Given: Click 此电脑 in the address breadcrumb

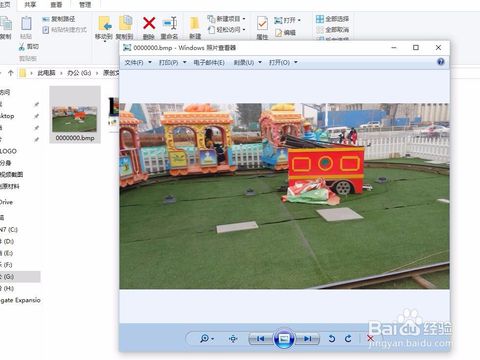Looking at the screenshot, I should 46,73.
